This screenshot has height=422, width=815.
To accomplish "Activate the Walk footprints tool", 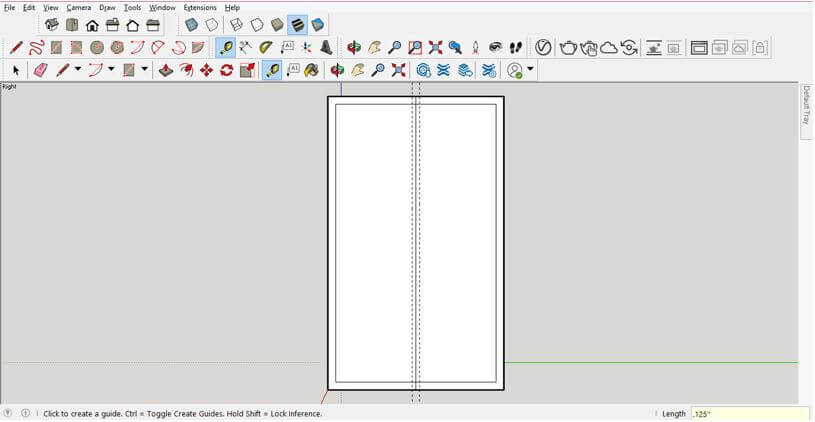I will click(x=516, y=48).
